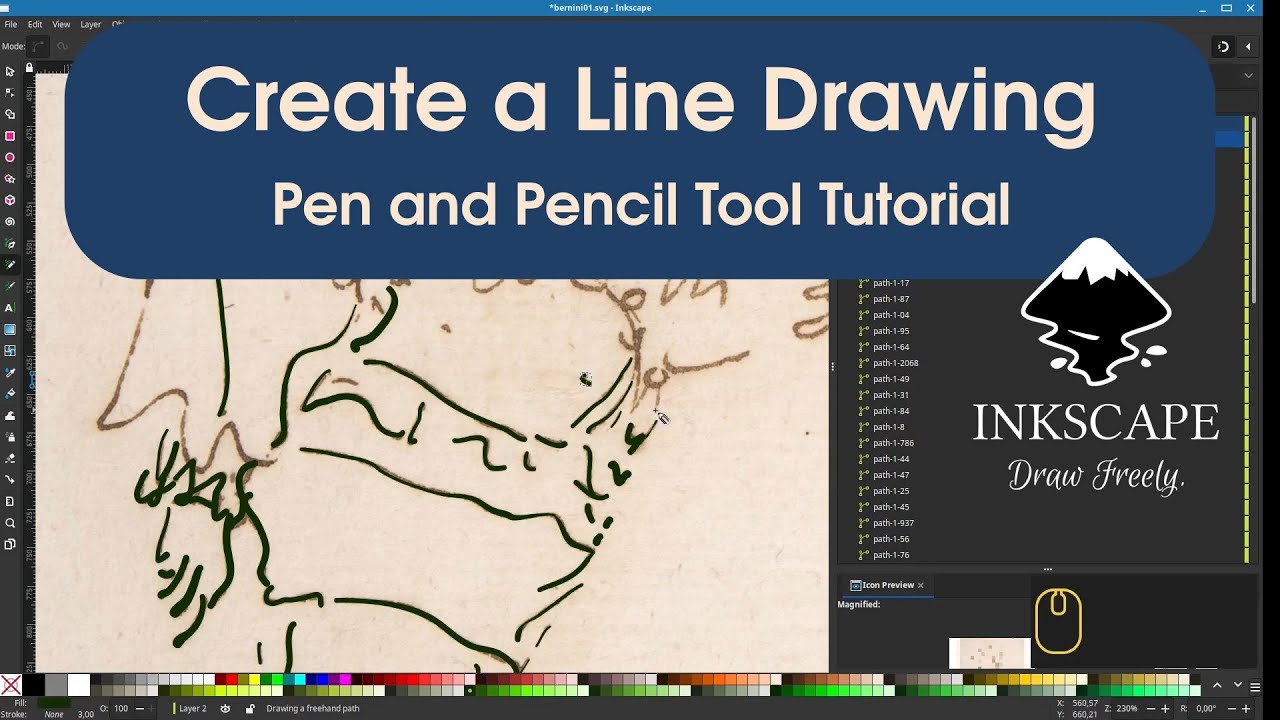Select the Text tool
This screenshot has height=720, width=1280.
(10, 308)
